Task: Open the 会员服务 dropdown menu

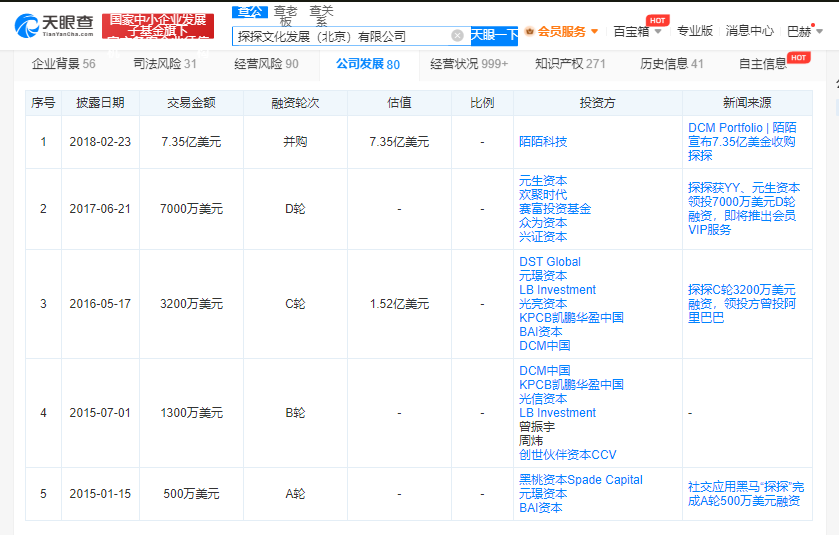Action: [562, 31]
